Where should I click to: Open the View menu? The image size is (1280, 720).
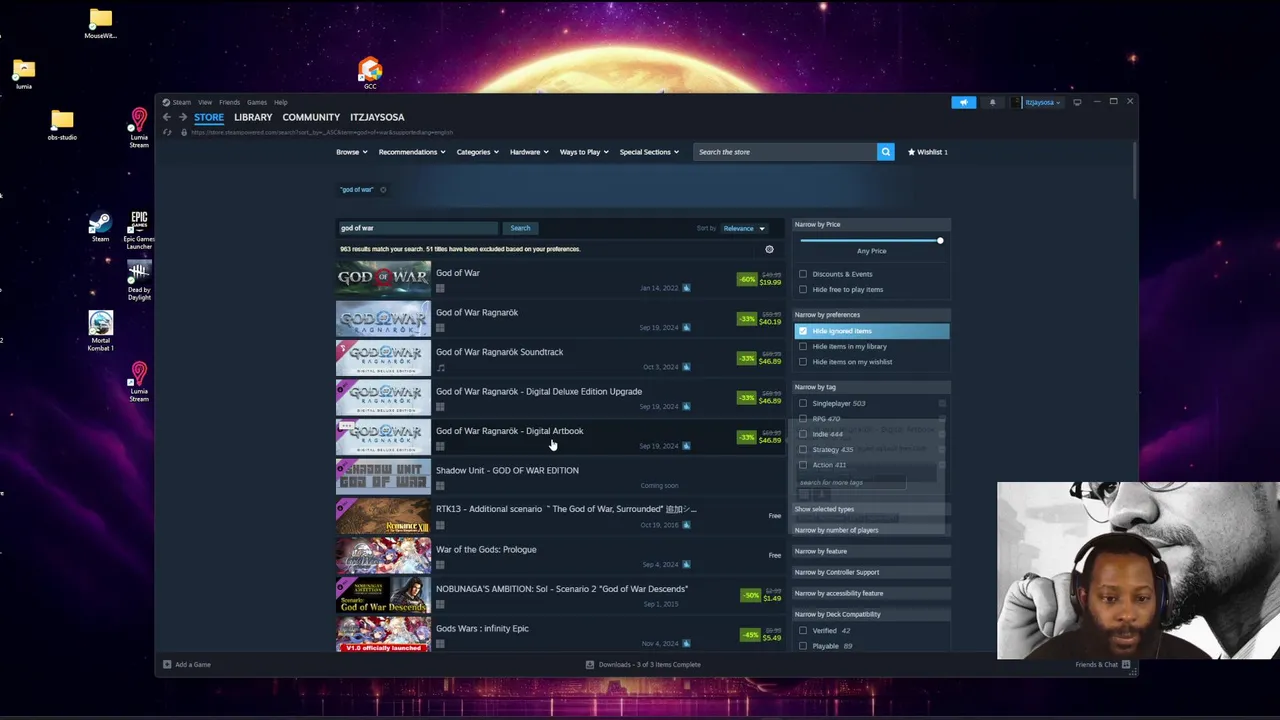(204, 102)
